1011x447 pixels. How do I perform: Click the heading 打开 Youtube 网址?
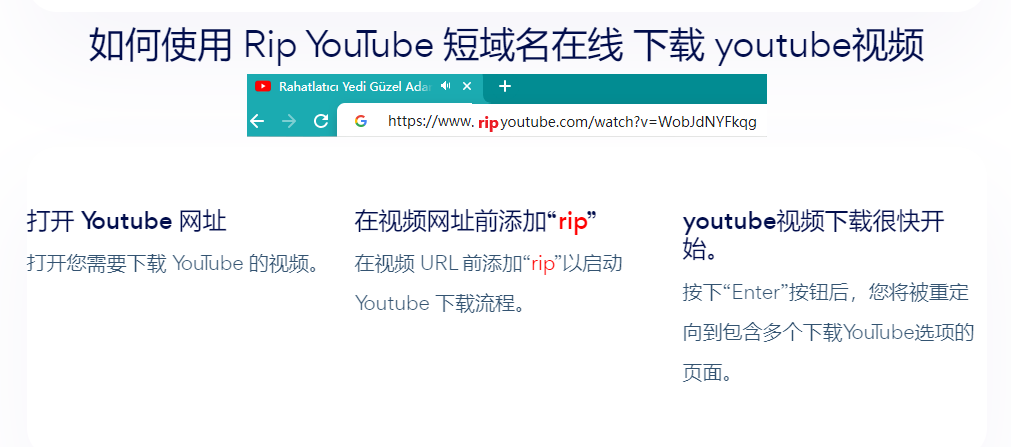(x=126, y=221)
